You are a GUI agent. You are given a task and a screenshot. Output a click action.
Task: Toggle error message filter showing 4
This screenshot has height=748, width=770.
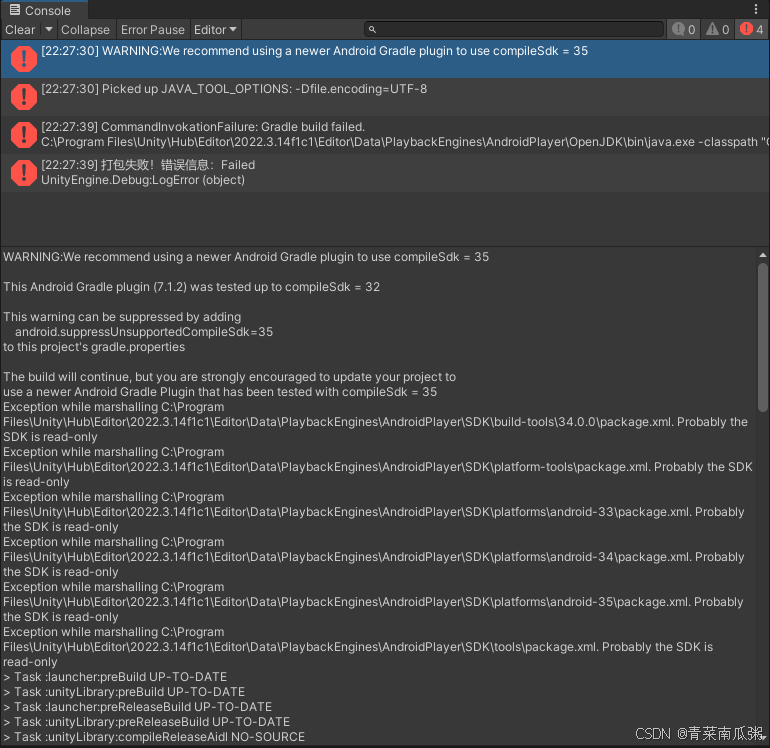coord(752,29)
